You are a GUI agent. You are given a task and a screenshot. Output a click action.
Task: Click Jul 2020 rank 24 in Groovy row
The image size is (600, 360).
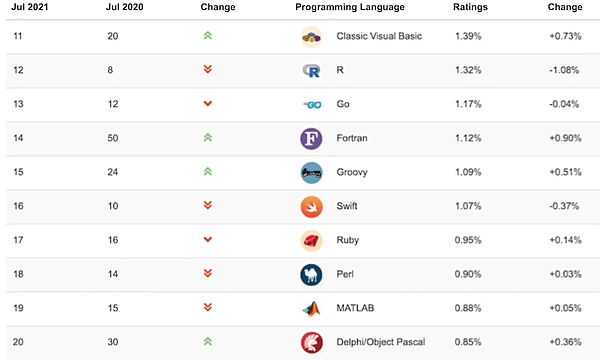pyautogui.click(x=112, y=172)
